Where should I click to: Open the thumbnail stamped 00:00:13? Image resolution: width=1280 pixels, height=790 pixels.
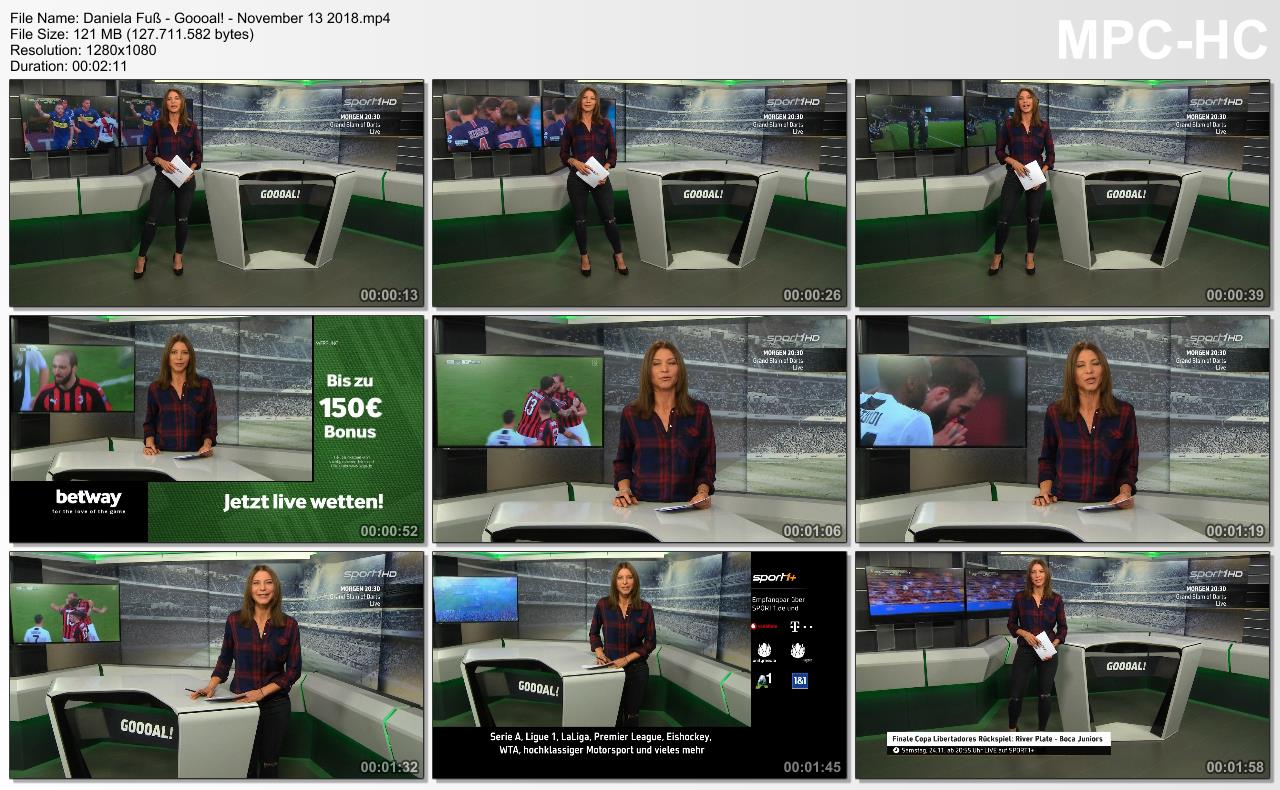tap(217, 193)
